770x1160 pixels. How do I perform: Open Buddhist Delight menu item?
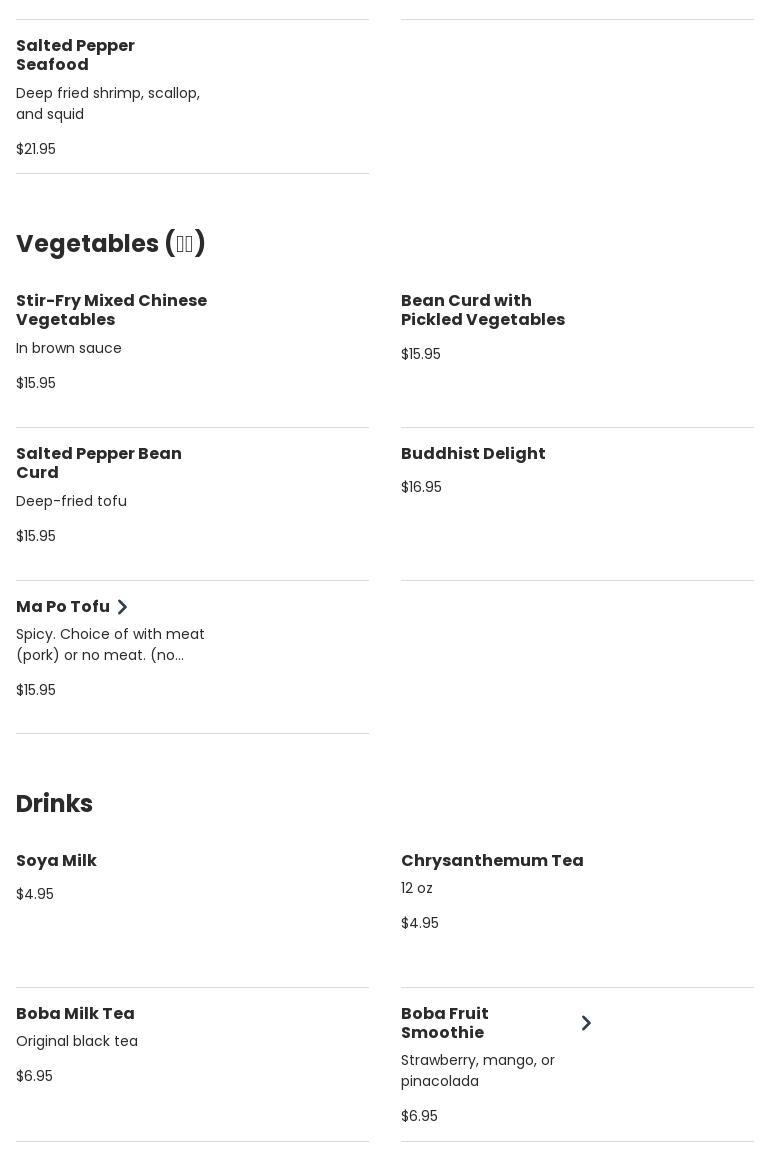pos(473,454)
